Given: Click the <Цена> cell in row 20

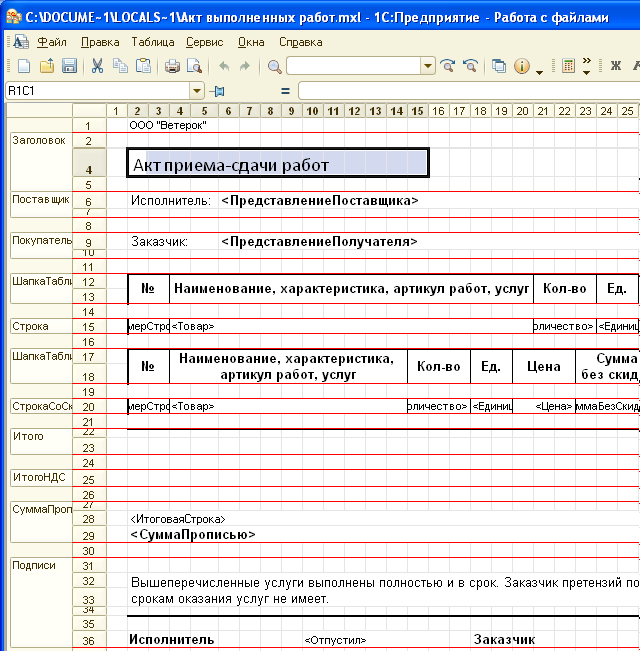Looking at the screenshot, I should pos(544,406).
